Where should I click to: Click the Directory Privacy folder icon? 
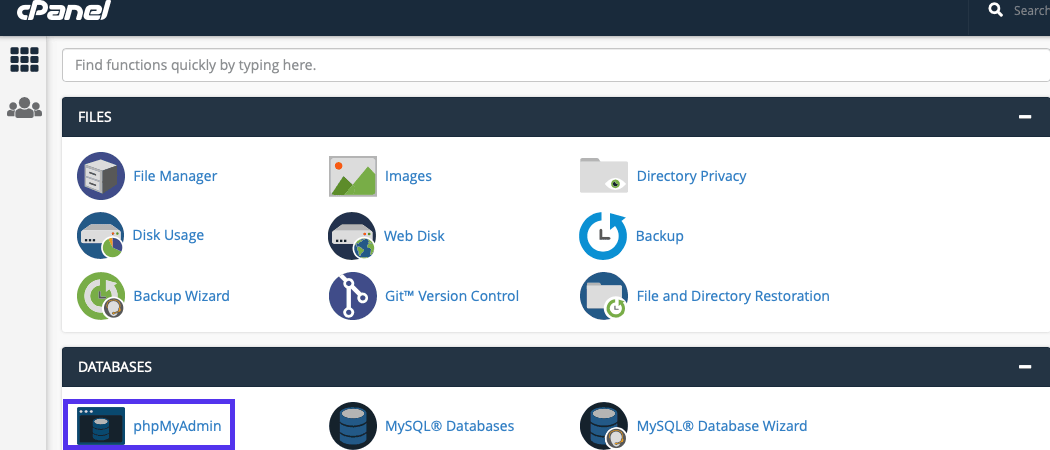click(x=604, y=177)
